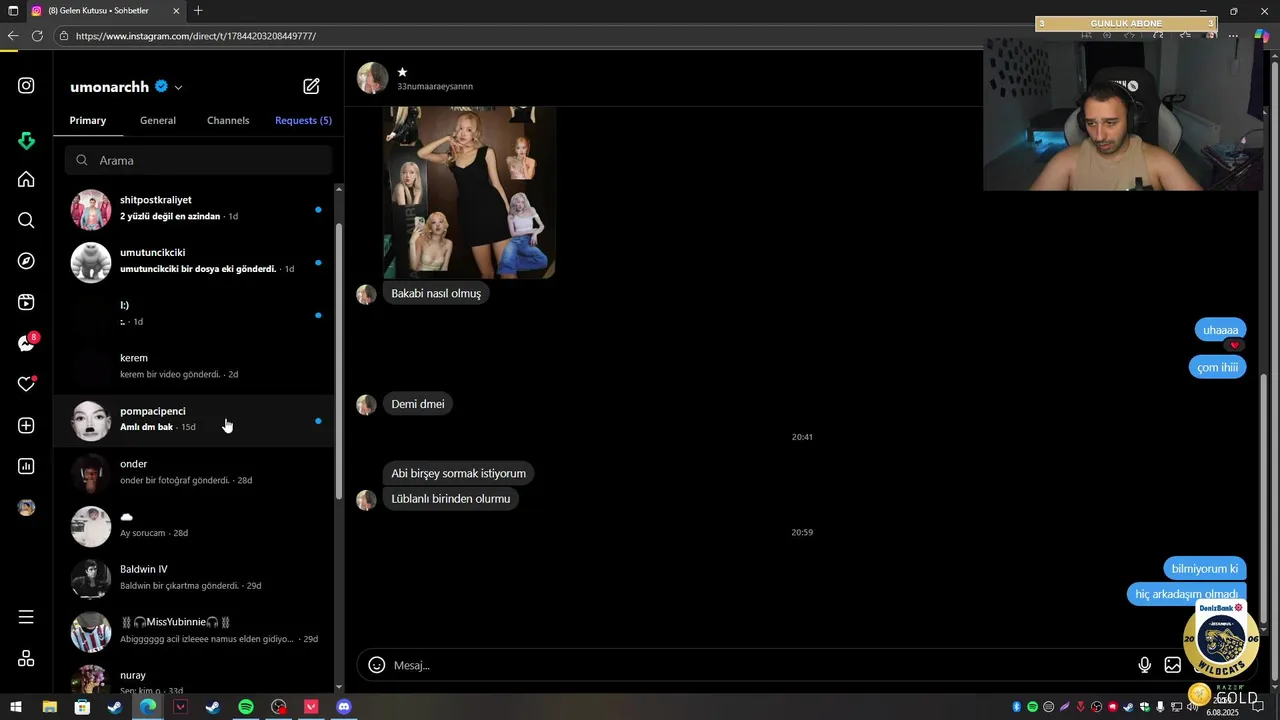Click the volume speaker icon in tray
The image size is (1280, 720).
pos(1192,707)
